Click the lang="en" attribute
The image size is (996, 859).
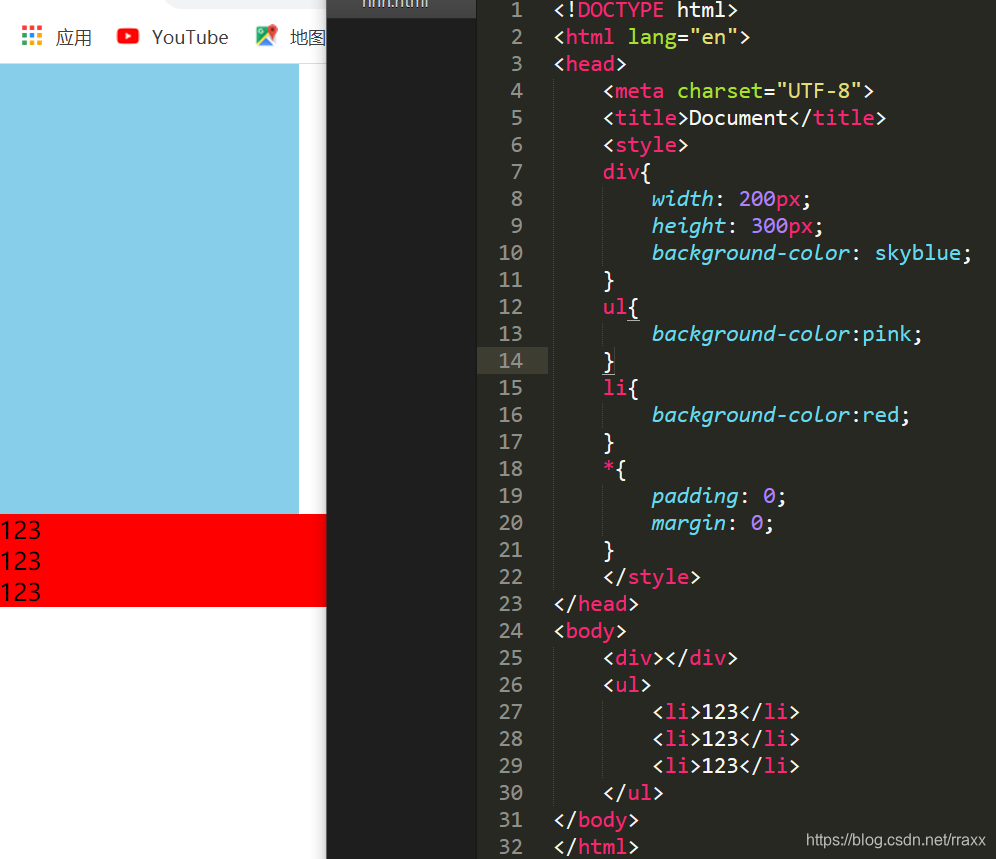coord(683,37)
